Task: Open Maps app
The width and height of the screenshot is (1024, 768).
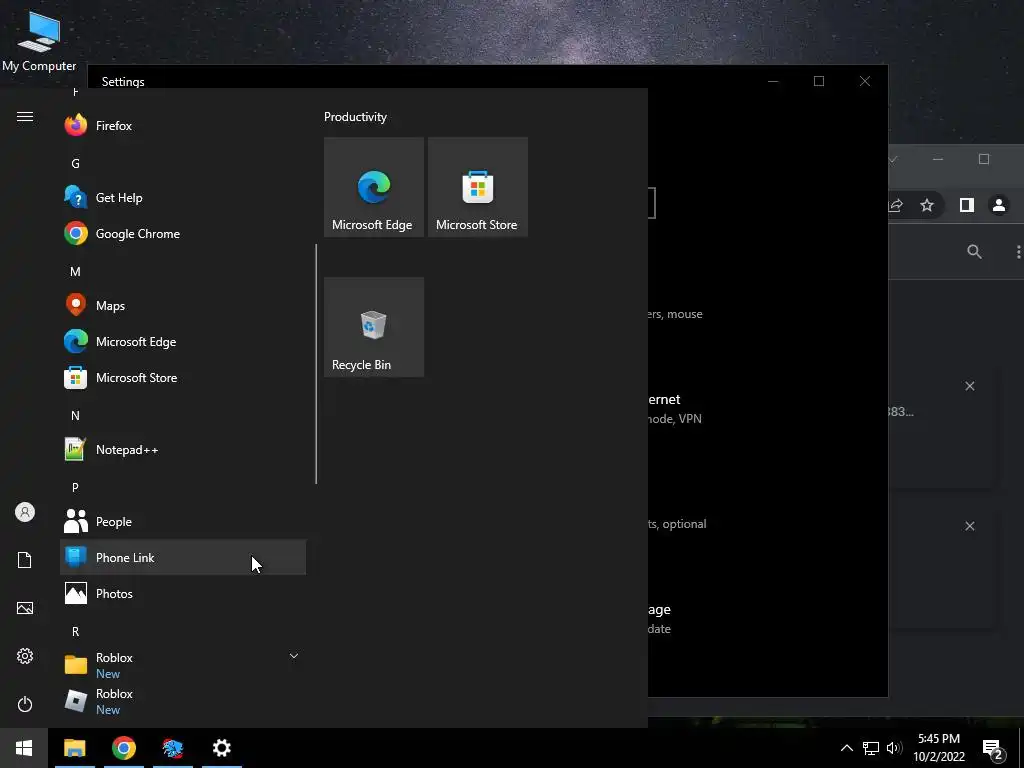Action: pyautogui.click(x=183, y=305)
